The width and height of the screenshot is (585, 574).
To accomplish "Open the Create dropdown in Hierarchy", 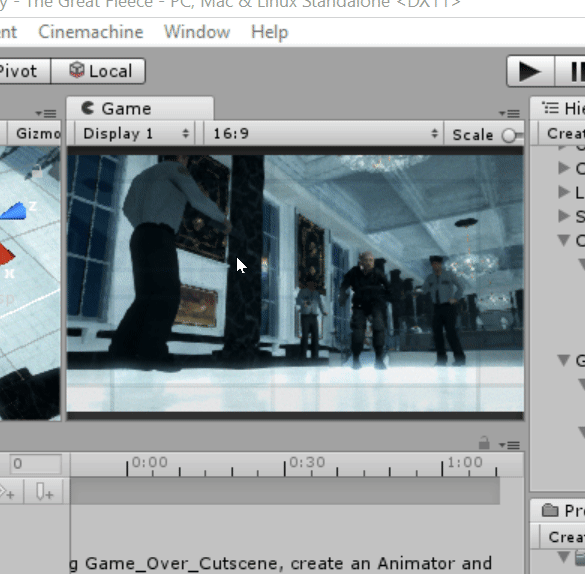I will [x=562, y=133].
